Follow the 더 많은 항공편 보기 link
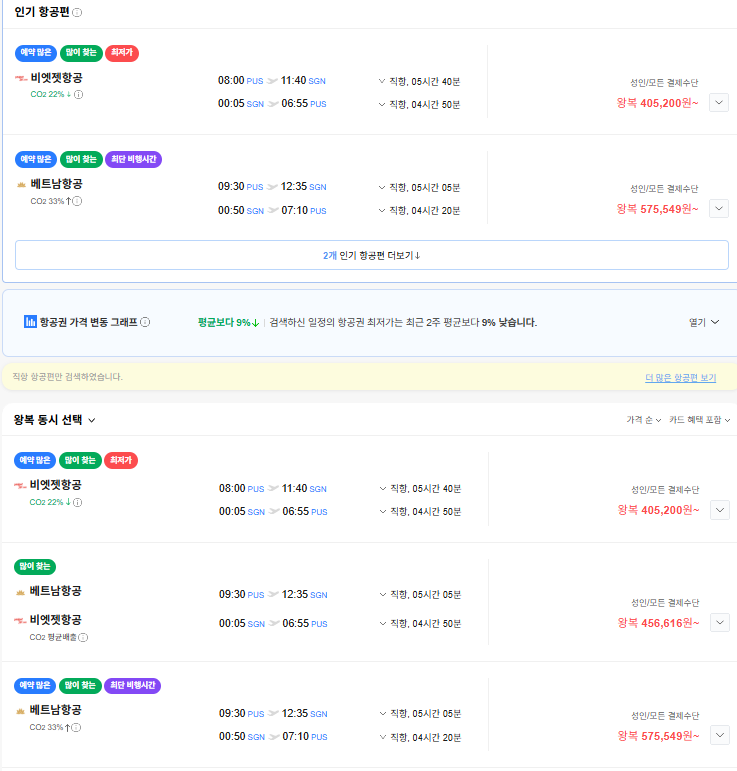The height and width of the screenshot is (771, 737). coord(680,378)
